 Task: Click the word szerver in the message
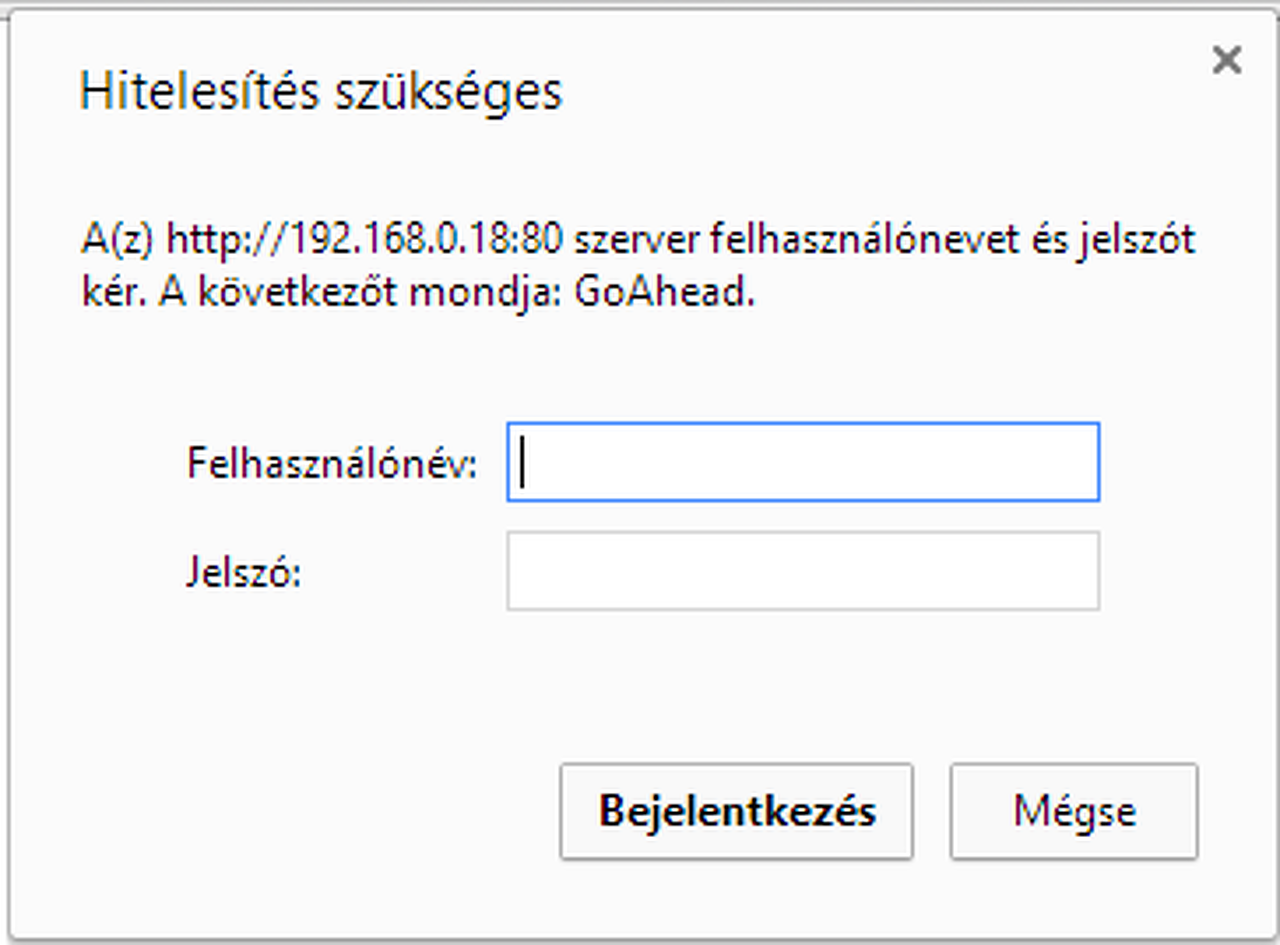637,241
